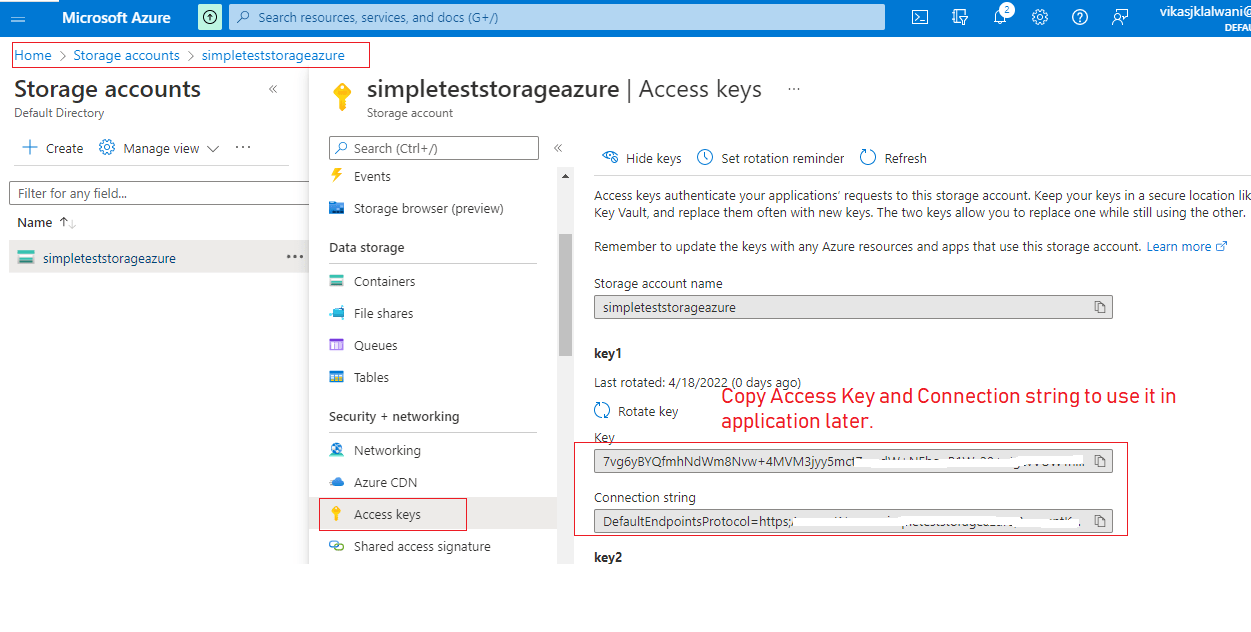The image size is (1251, 632).
Task: Copy the key1 Key value
Action: 1099,461
